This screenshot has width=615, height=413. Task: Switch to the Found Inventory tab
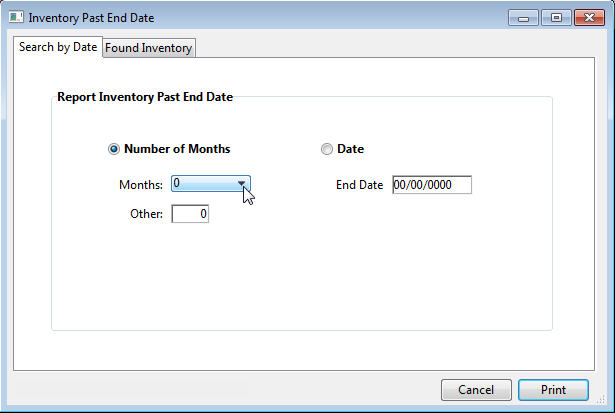[x=149, y=48]
